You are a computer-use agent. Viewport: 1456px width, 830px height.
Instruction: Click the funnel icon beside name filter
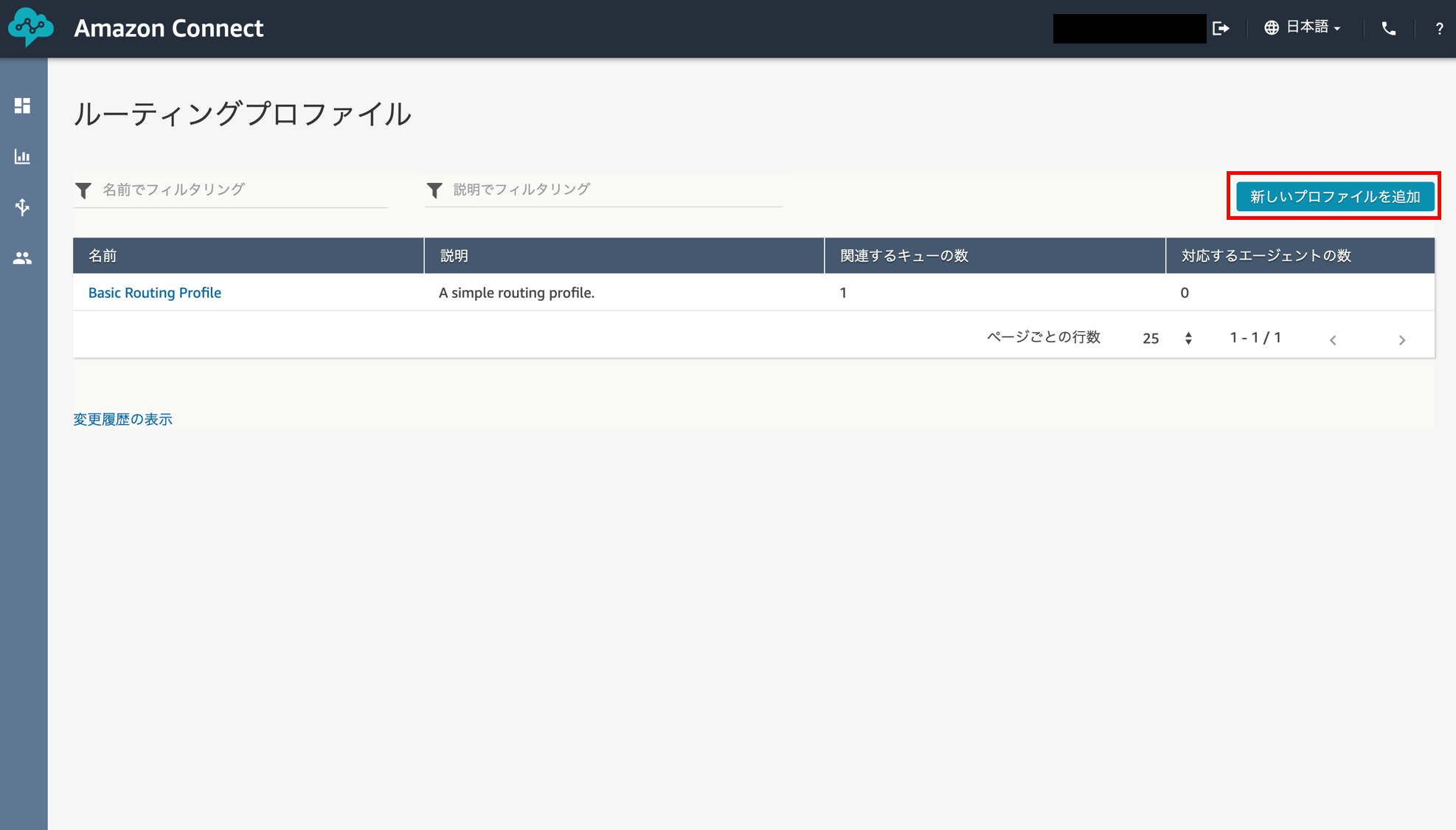83,190
